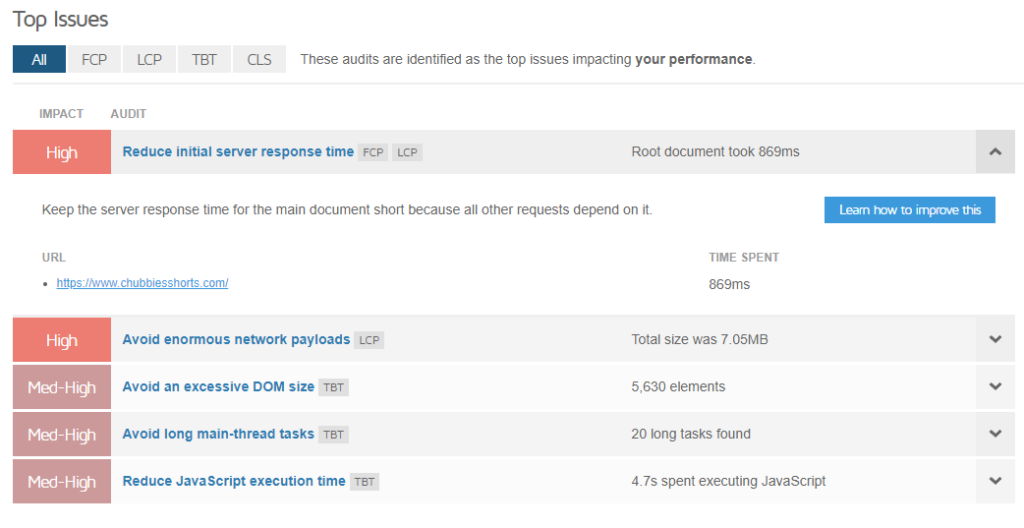Image resolution: width=1024 pixels, height=528 pixels.
Task: Expand the Reduce JavaScript execution time row
Action: (994, 481)
